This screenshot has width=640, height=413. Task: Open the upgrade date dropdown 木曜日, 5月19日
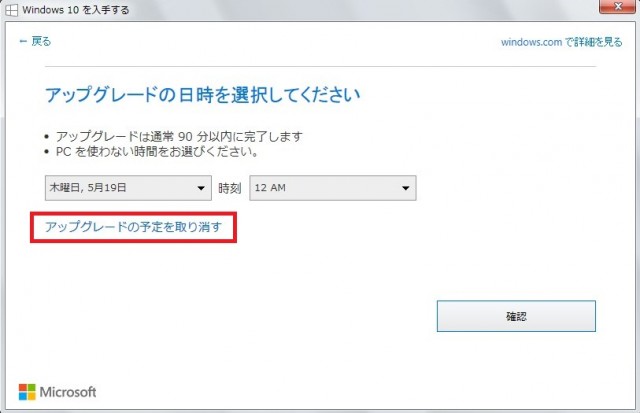click(x=128, y=188)
